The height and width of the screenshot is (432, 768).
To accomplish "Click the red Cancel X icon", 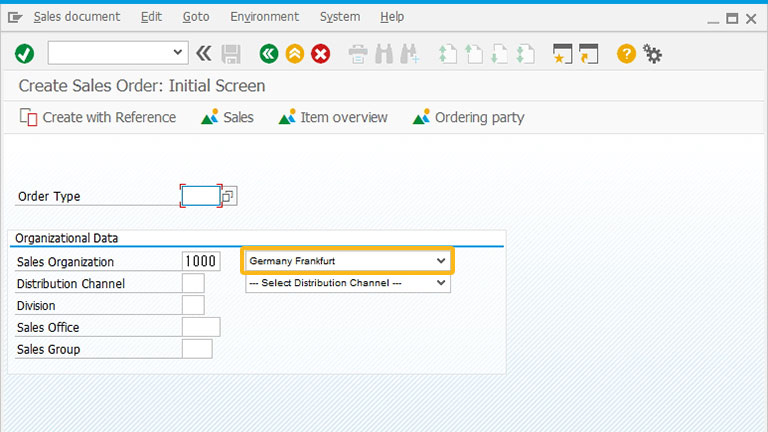I will 321,53.
